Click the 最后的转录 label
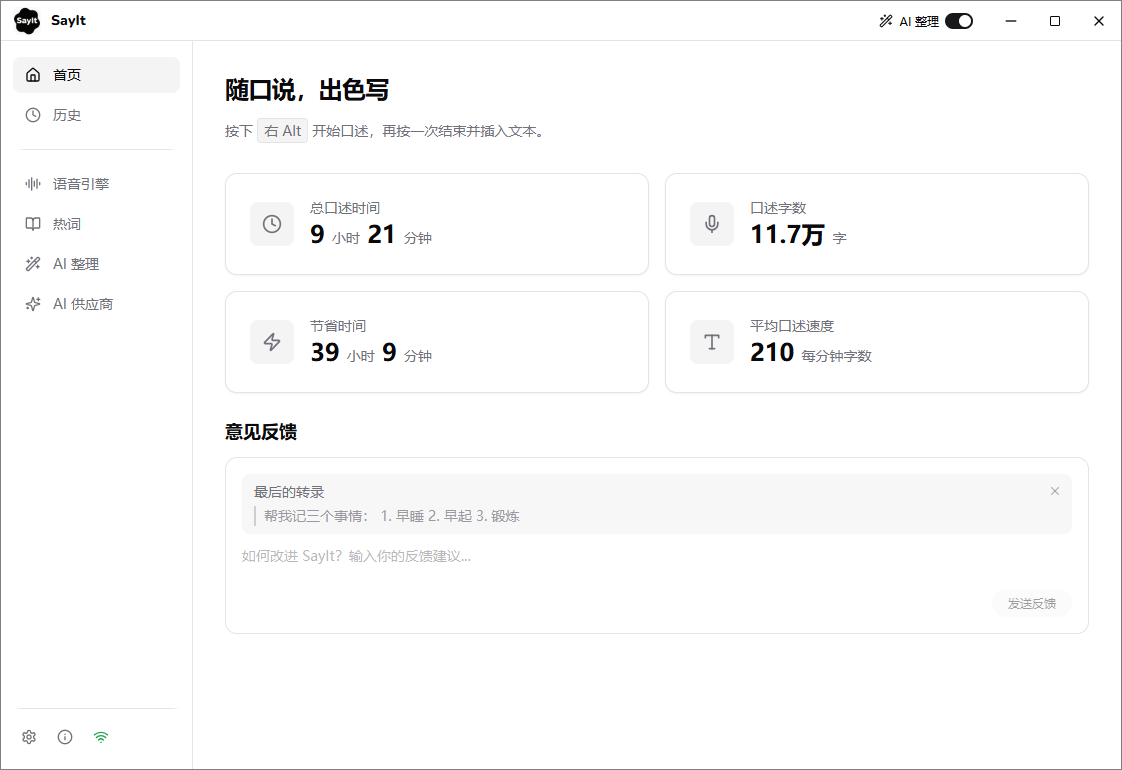The image size is (1122, 770). pos(289,492)
